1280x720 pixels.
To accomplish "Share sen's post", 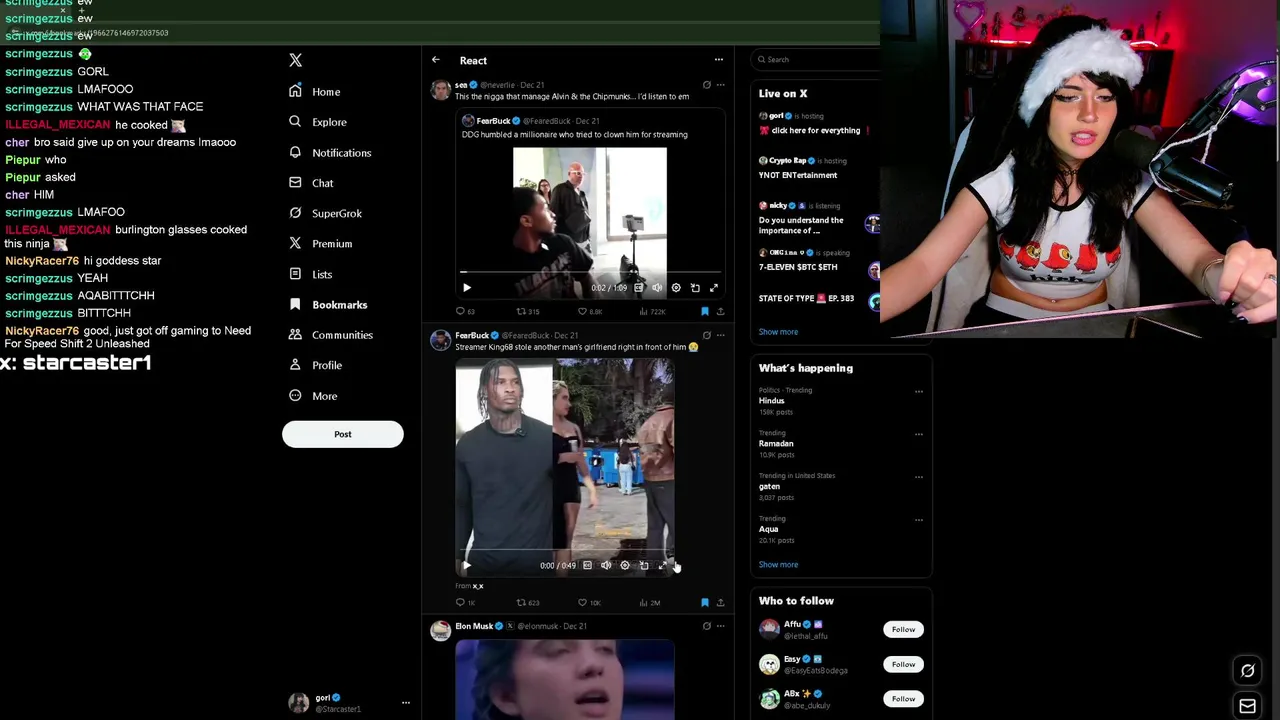I will pos(720,311).
